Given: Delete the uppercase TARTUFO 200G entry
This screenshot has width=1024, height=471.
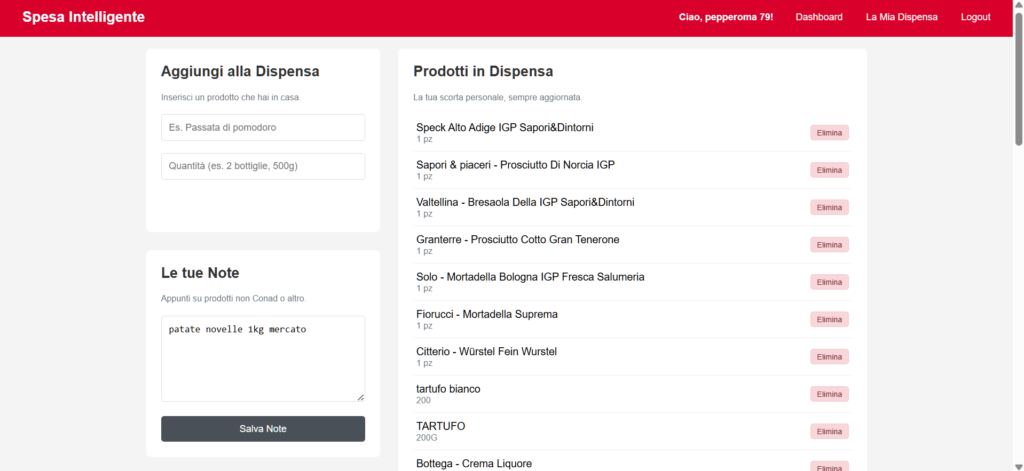Looking at the screenshot, I should tap(829, 431).
